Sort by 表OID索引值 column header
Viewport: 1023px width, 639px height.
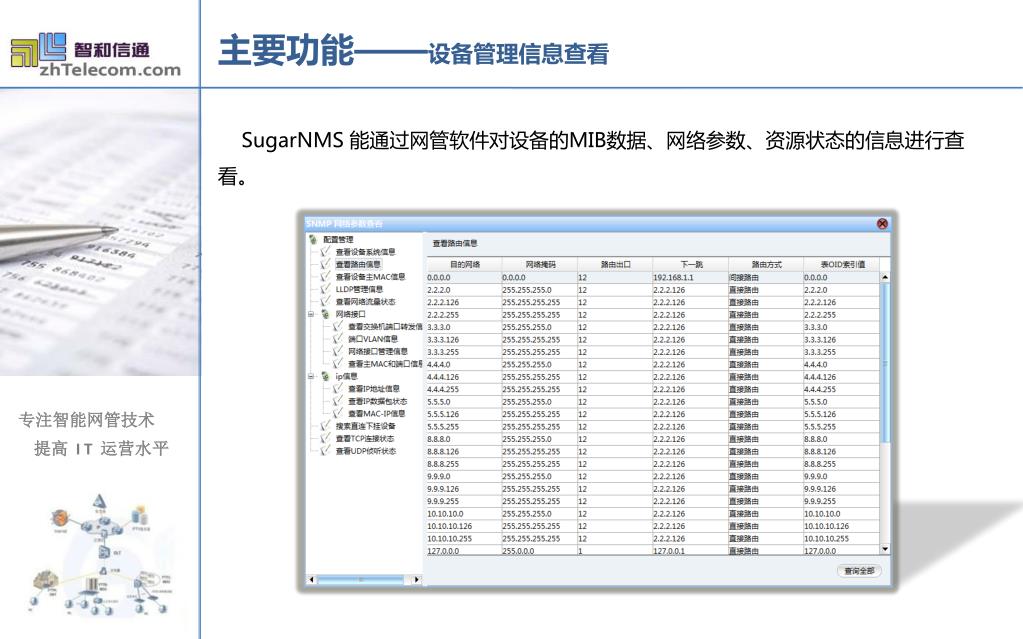tap(842, 264)
